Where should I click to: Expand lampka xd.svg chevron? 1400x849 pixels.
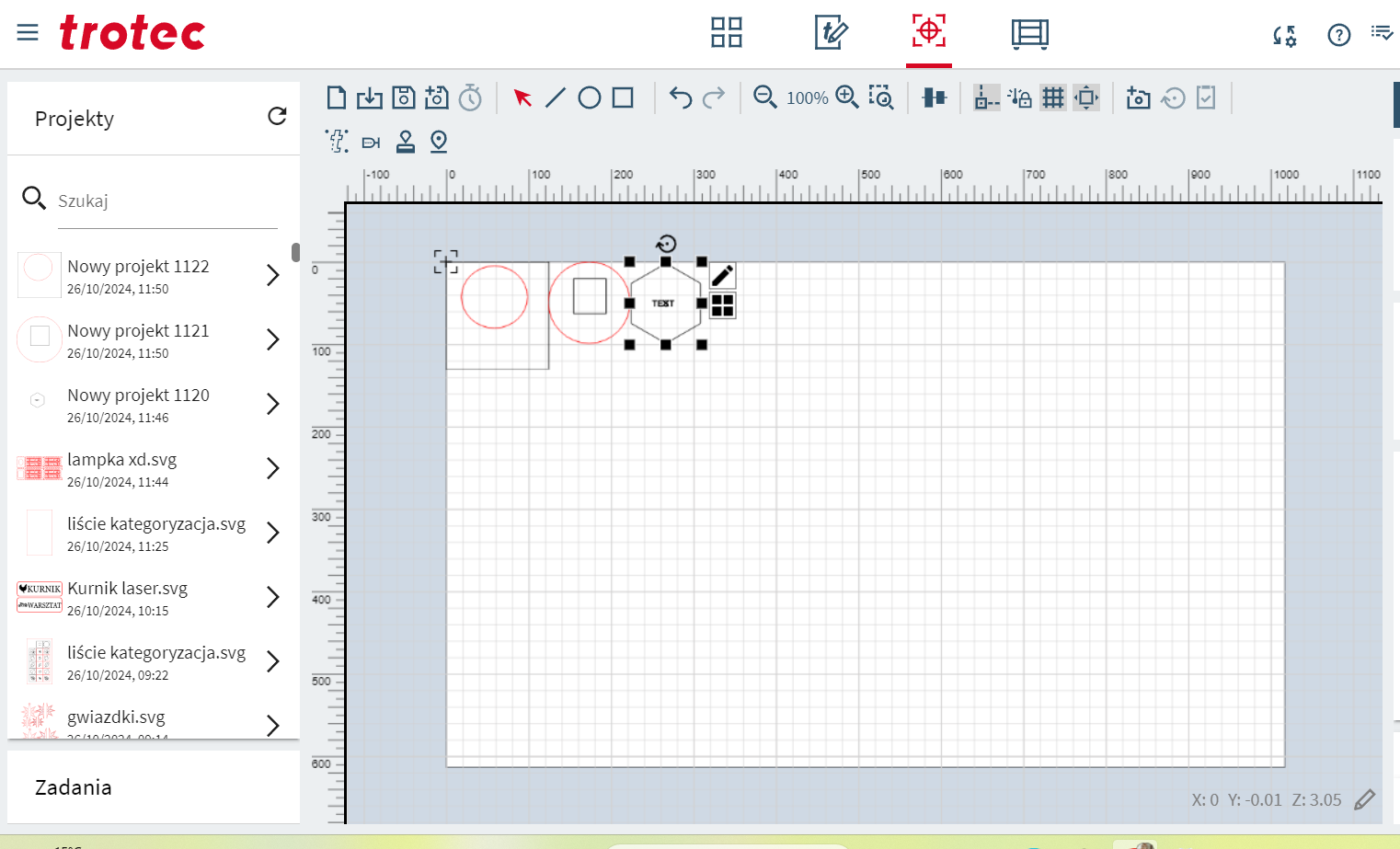[272, 468]
